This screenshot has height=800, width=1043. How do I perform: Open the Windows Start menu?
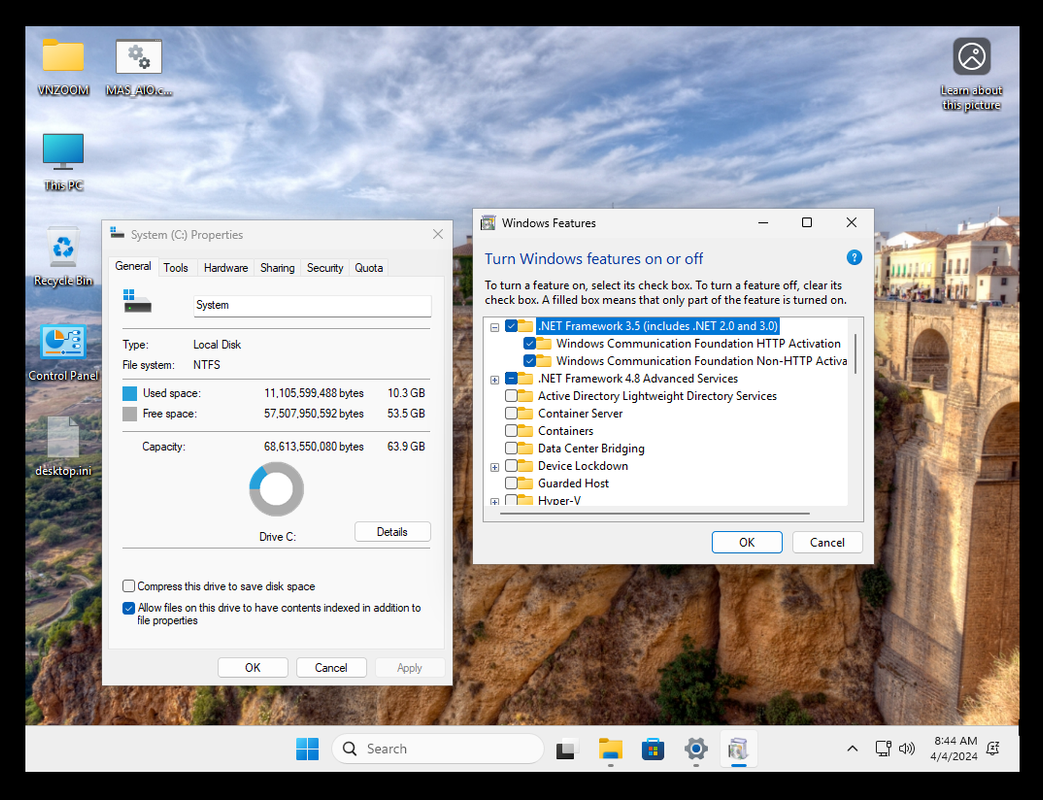coord(307,749)
